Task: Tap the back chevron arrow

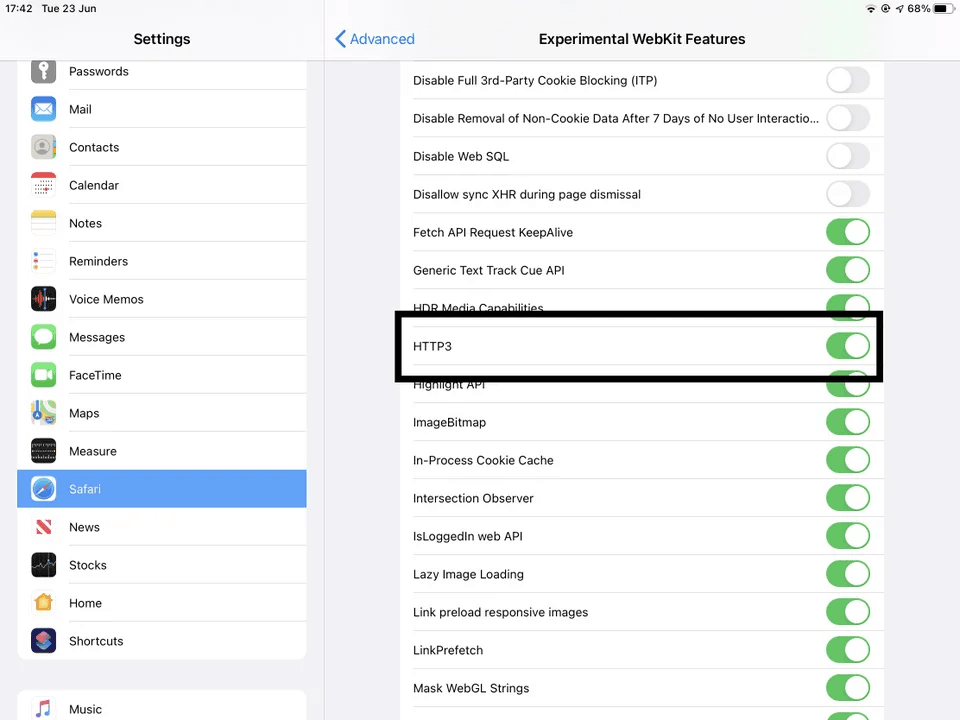Action: [x=341, y=39]
